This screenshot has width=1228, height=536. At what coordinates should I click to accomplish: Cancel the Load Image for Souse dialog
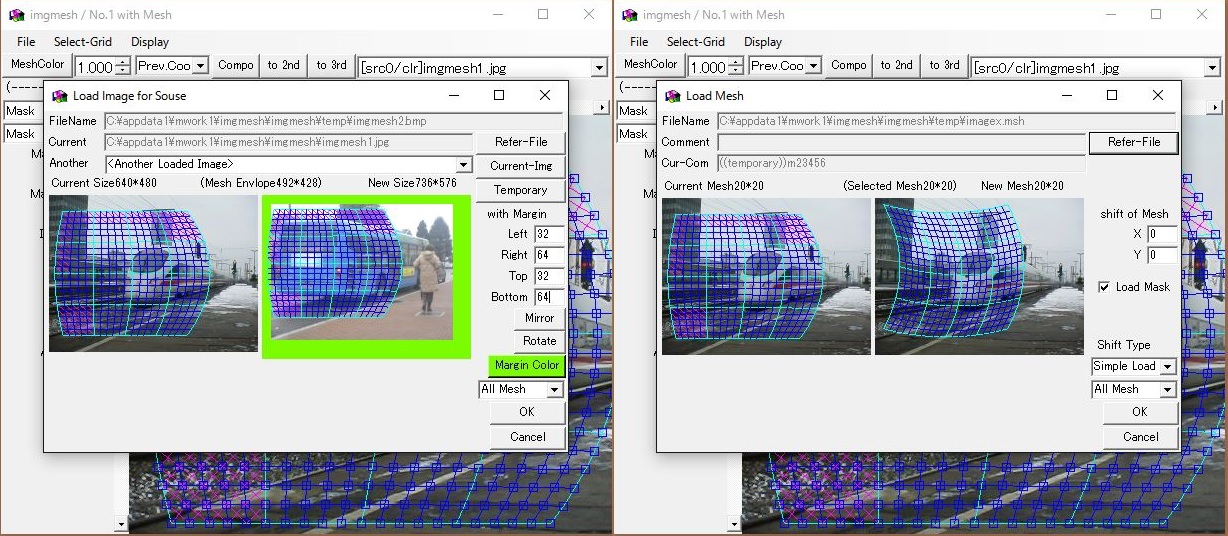(x=527, y=437)
